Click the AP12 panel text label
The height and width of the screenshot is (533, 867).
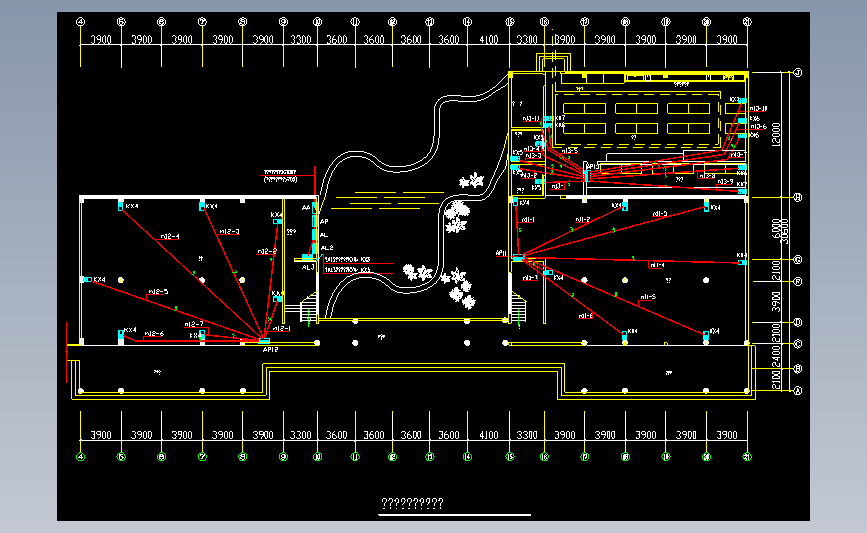270,350
